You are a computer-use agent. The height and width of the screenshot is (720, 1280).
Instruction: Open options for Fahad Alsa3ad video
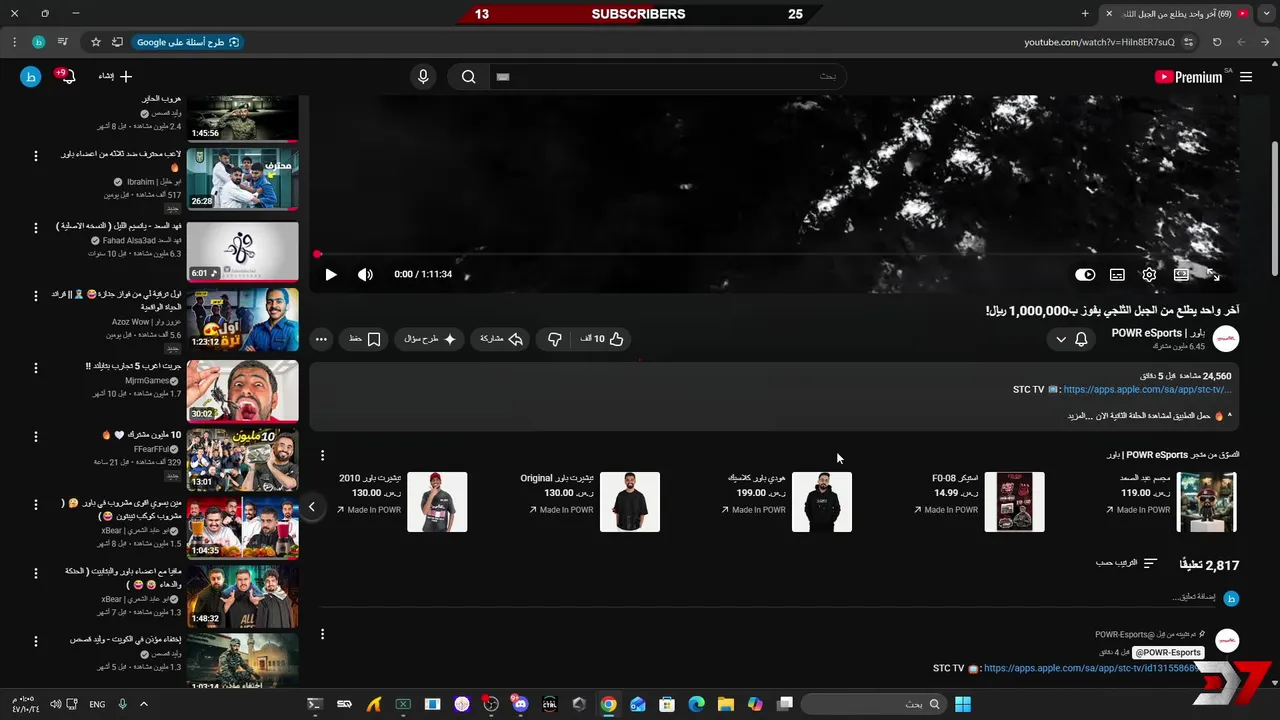click(36, 228)
